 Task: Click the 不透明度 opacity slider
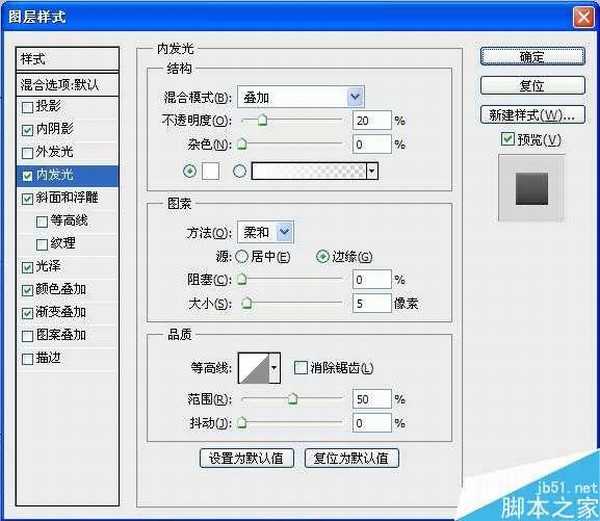[290, 120]
